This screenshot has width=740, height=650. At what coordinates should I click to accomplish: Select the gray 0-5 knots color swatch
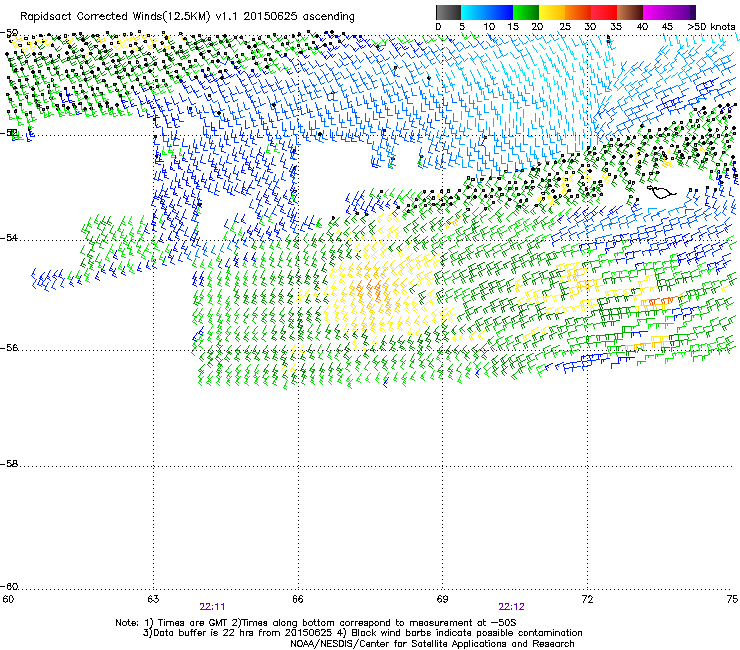[448, 12]
